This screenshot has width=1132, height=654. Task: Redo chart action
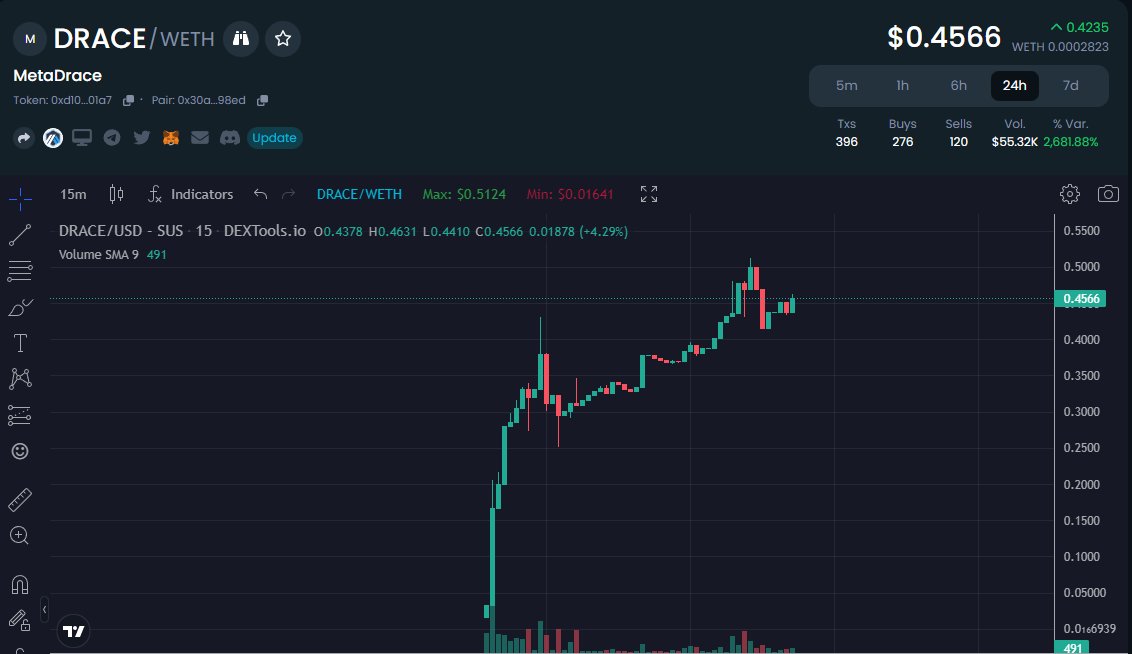289,194
